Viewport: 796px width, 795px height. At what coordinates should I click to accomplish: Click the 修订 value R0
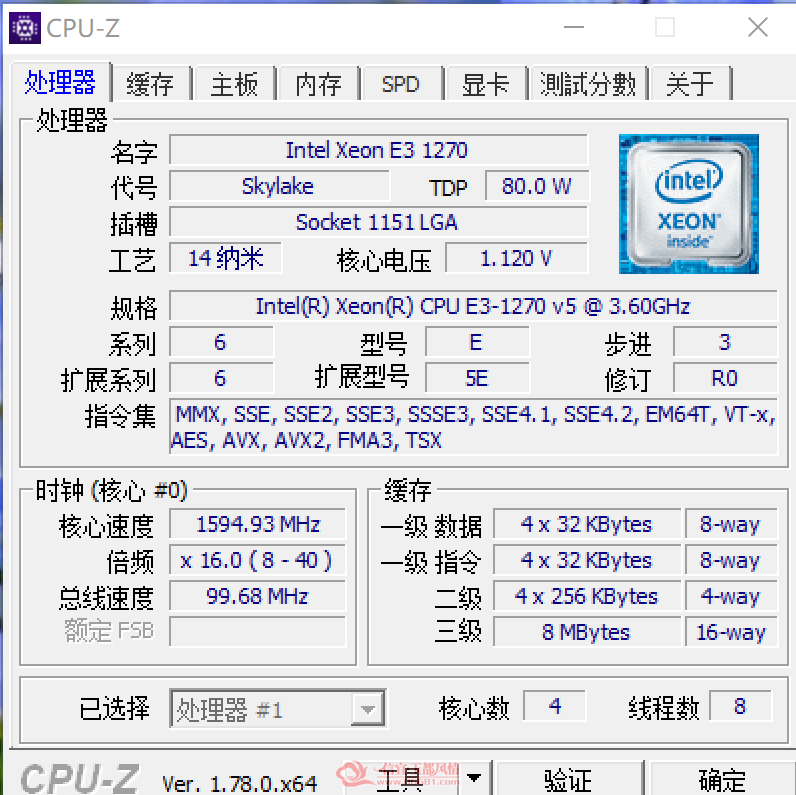pos(725,378)
